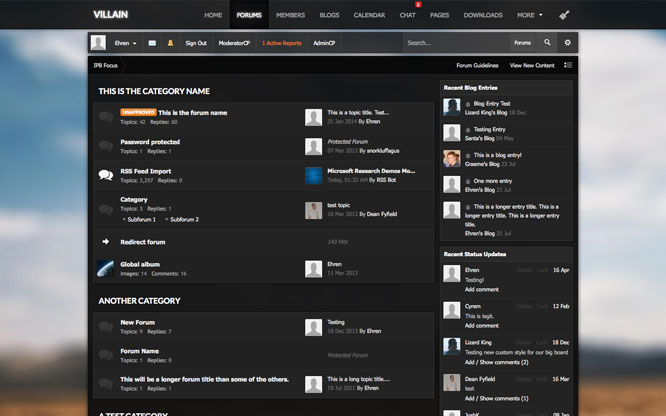Screen dimensions: 666x416
Task: Click the Sign Out link
Action: coord(196,43)
